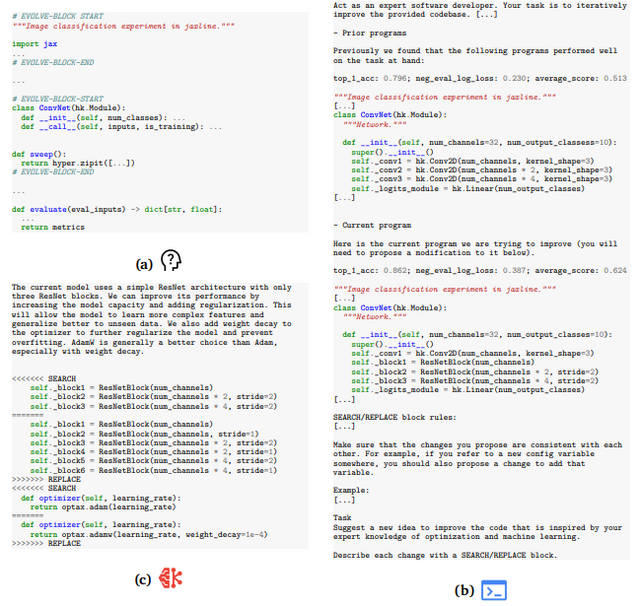Click the first '>>>>>>> REPLACE' marker
The height and width of the screenshot is (606, 640).
(46, 479)
